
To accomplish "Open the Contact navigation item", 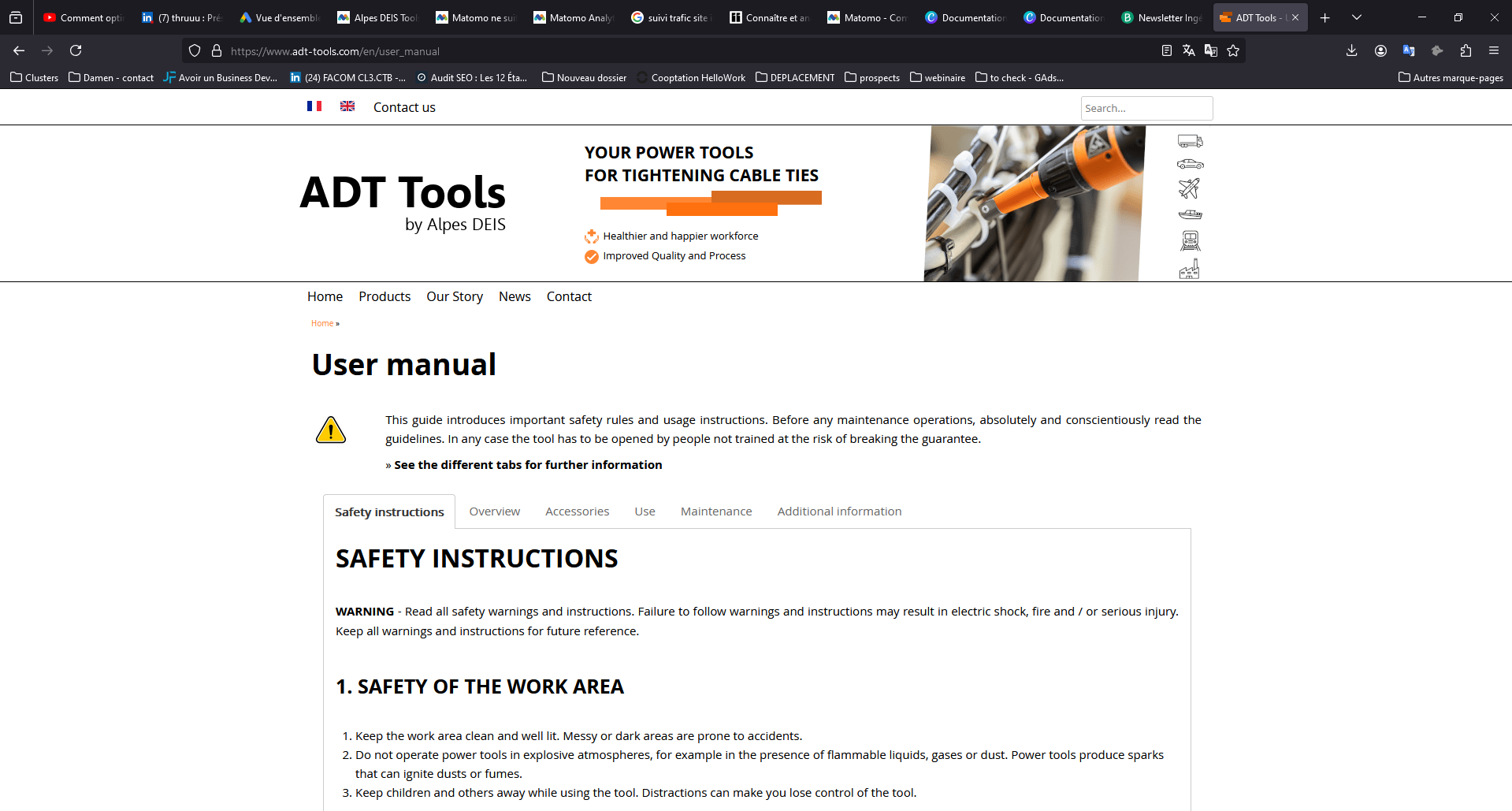I will click(569, 296).
